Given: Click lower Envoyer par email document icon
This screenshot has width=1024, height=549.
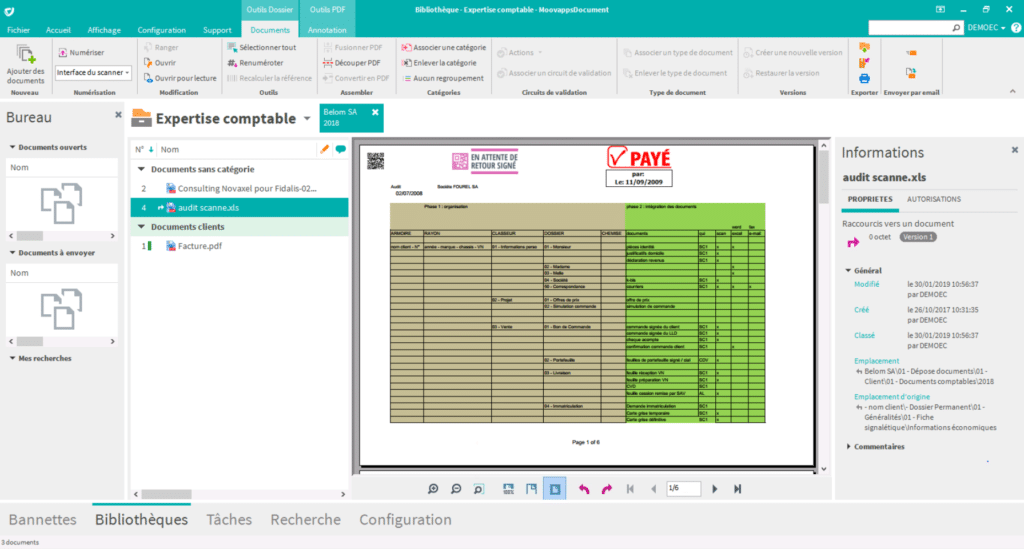Looking at the screenshot, I should [x=911, y=72].
